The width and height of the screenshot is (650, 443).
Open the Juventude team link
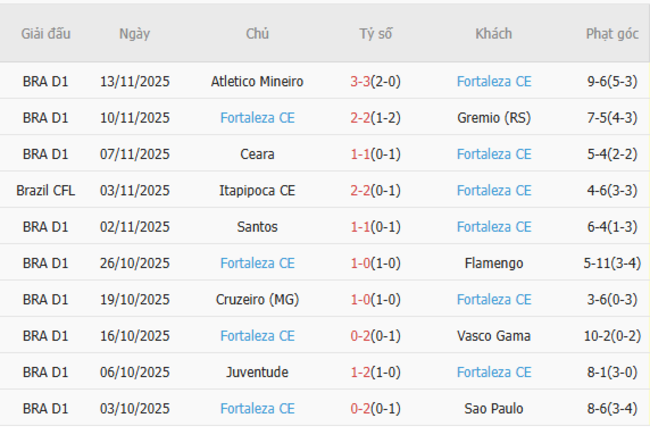pos(257,372)
